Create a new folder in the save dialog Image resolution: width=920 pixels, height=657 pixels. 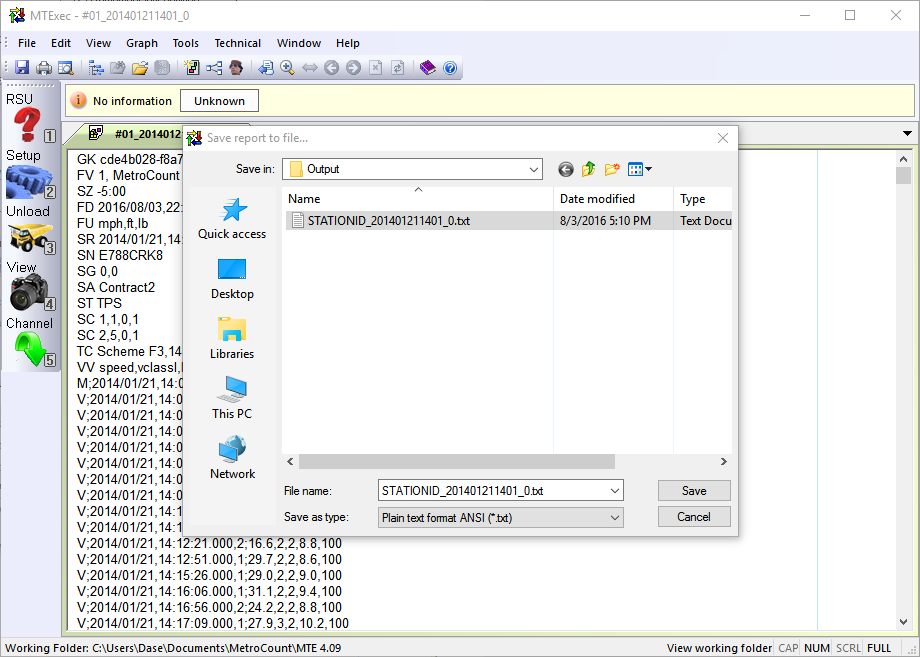click(x=612, y=170)
